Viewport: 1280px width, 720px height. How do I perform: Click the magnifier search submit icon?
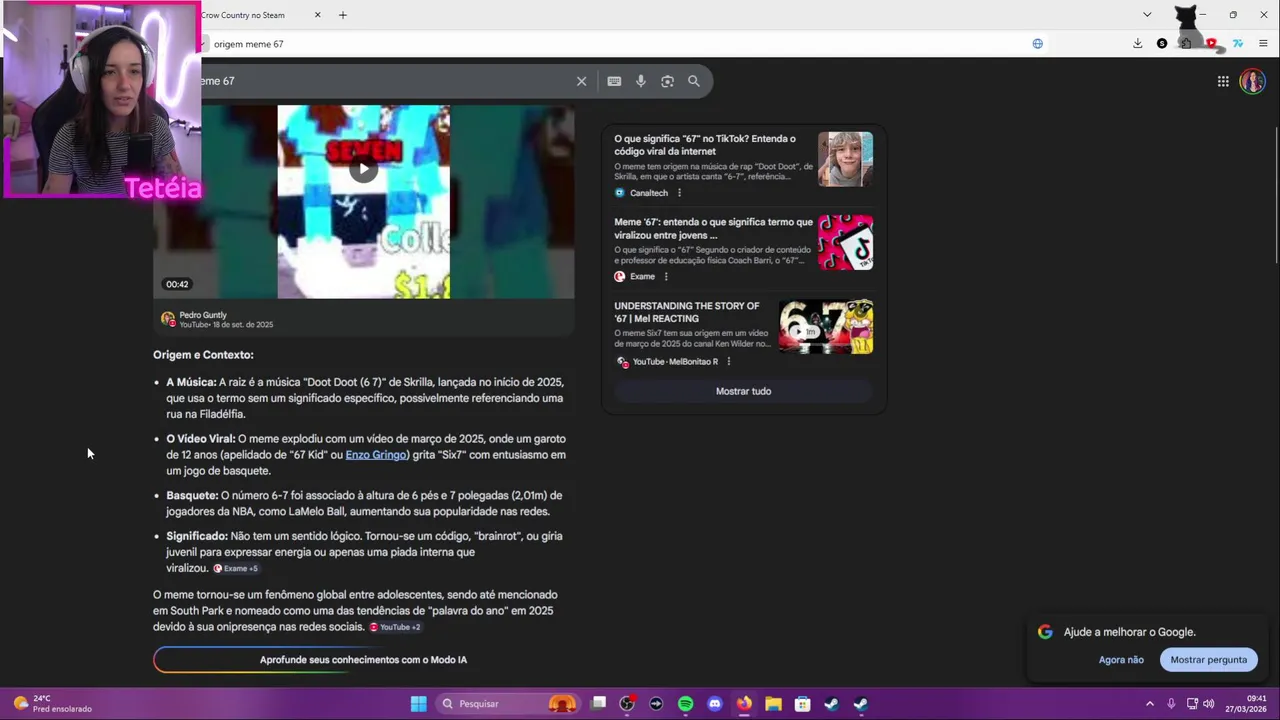point(694,81)
